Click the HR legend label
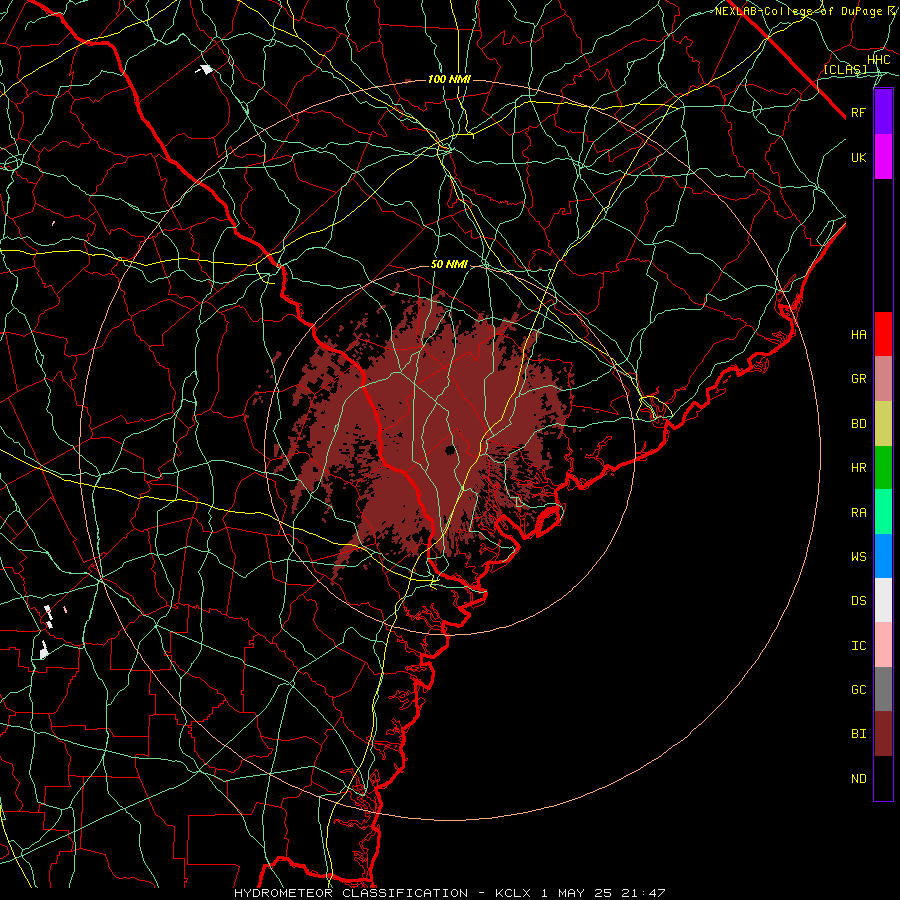This screenshot has width=900, height=900. [x=859, y=468]
